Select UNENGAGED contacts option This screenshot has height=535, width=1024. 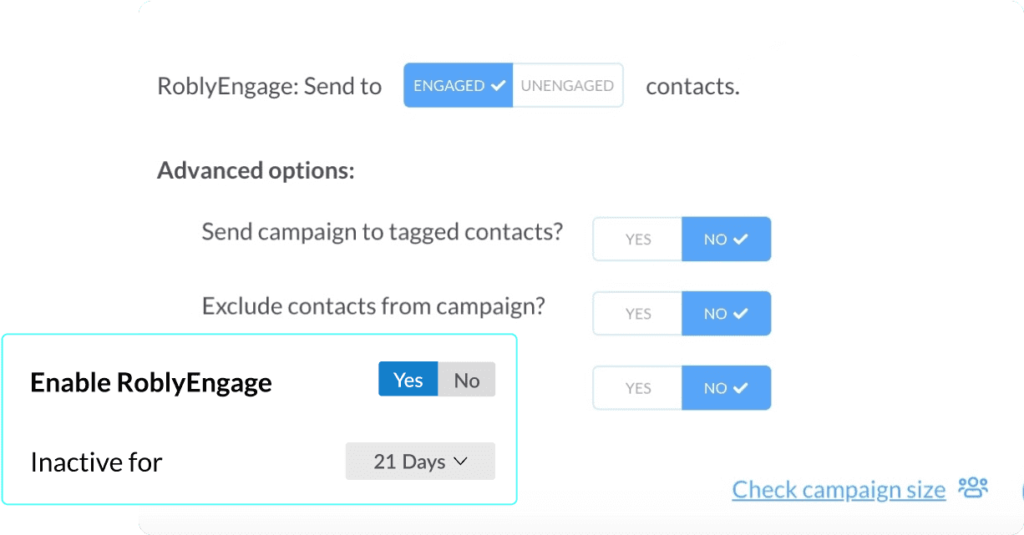568,86
